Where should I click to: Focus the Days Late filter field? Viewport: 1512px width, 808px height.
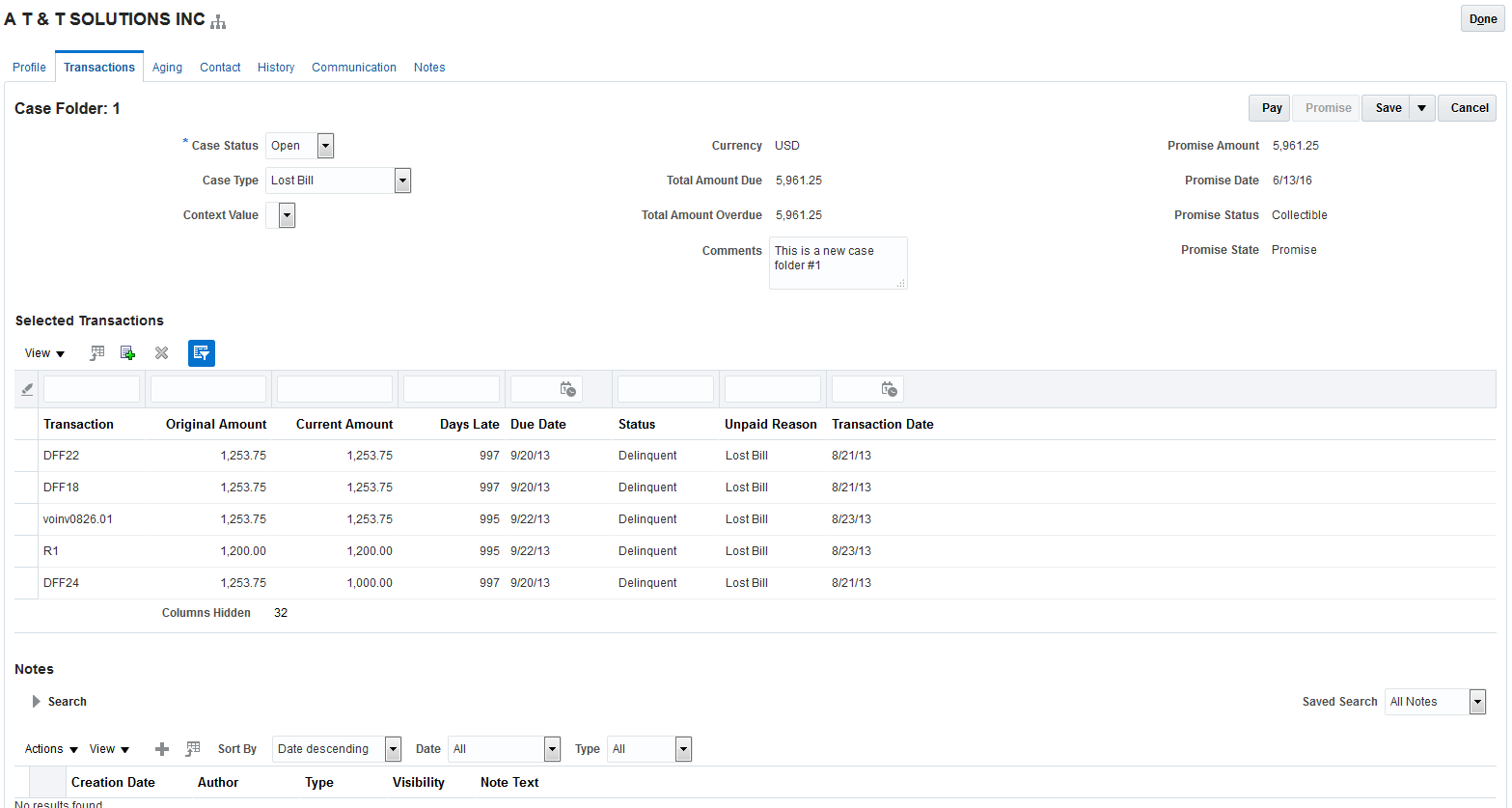pos(452,389)
